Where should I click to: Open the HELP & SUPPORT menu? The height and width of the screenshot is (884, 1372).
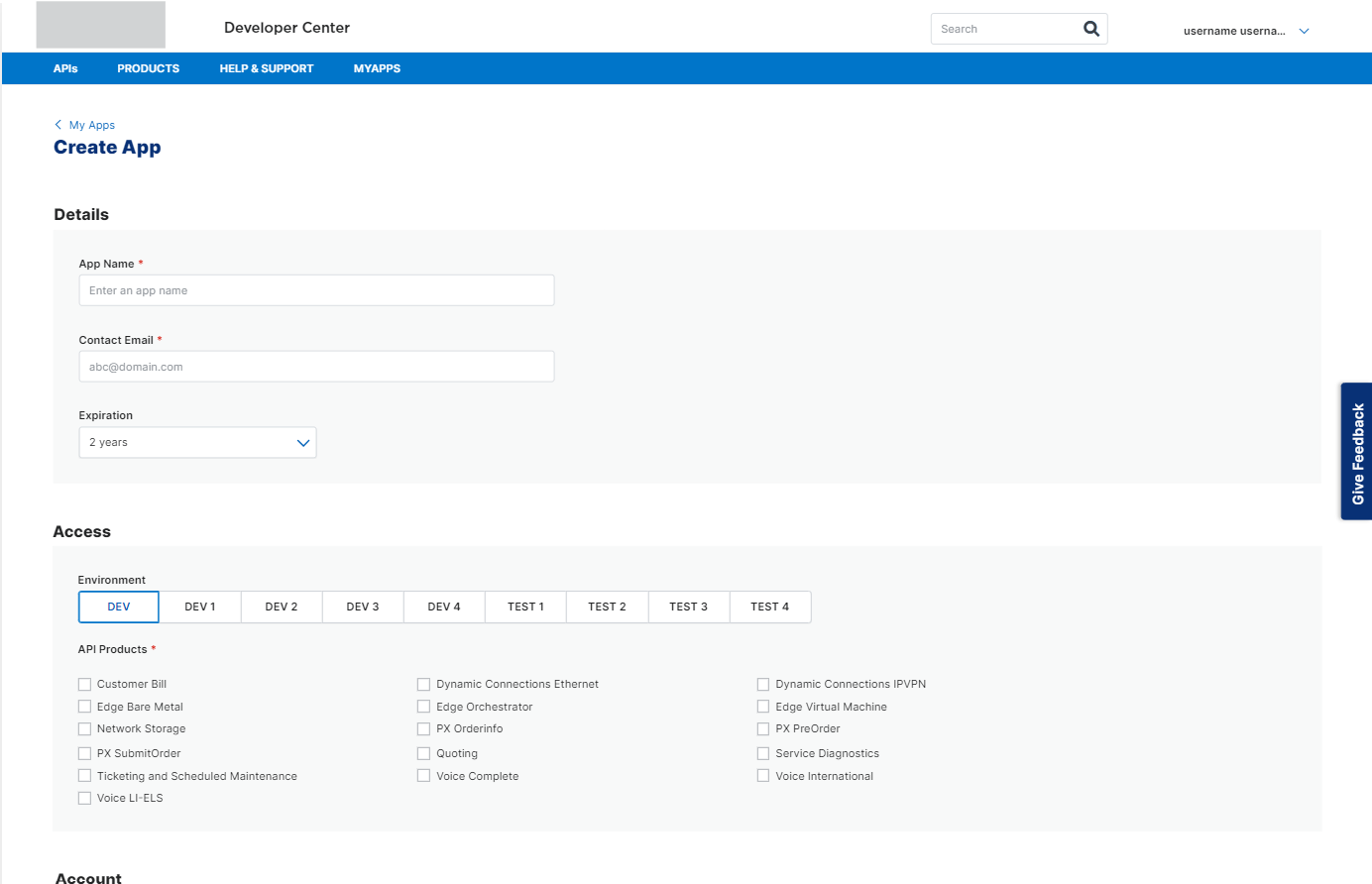coord(267,68)
